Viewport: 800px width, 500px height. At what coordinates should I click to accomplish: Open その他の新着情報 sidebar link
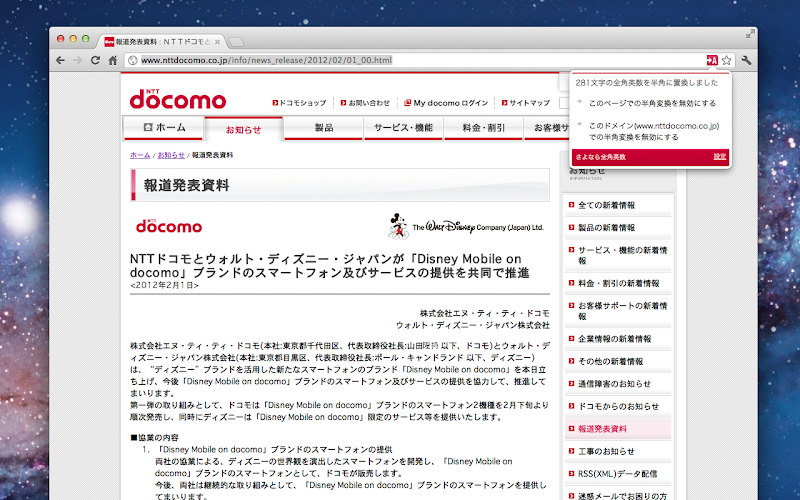coord(610,361)
